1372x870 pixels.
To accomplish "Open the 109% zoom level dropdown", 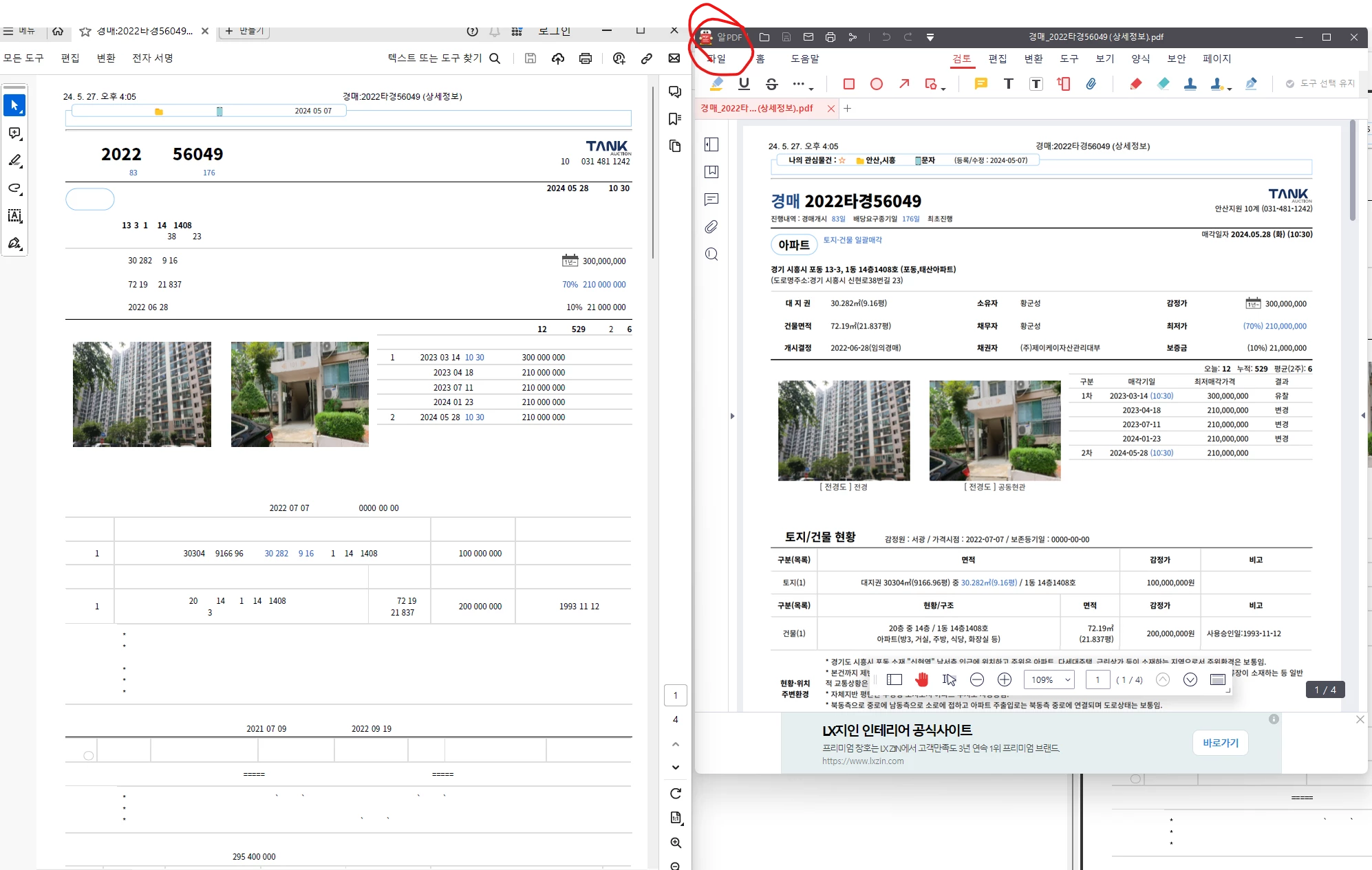I will [1049, 679].
